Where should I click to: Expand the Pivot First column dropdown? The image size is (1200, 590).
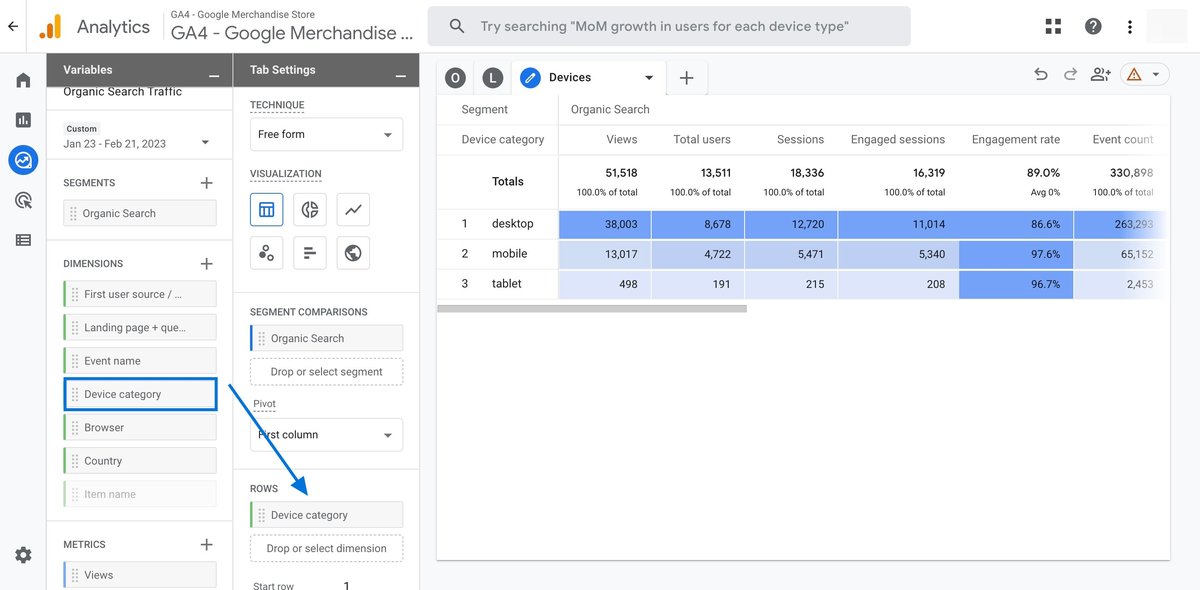326,435
